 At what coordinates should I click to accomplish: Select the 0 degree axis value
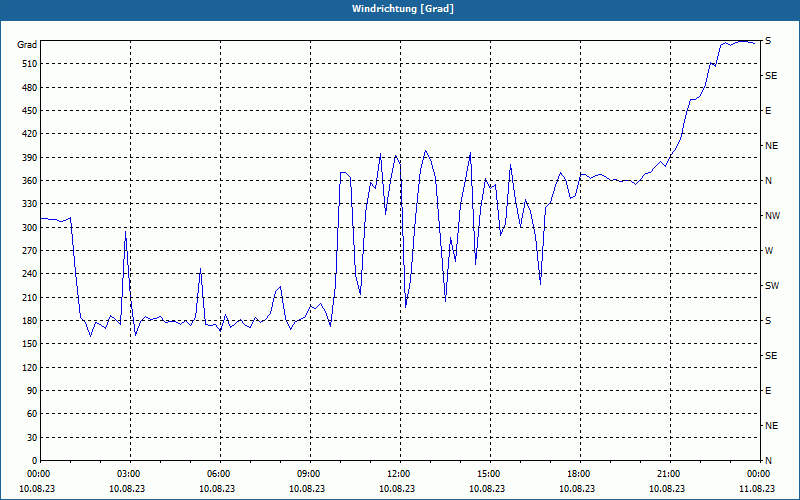(x=34, y=461)
